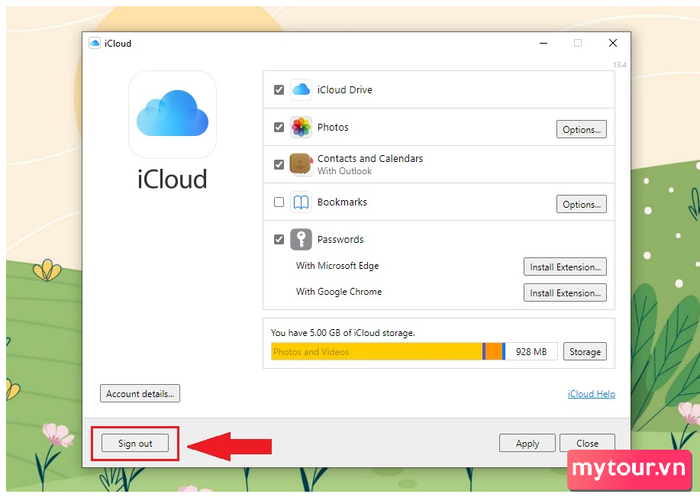This screenshot has height=501, width=700.
Task: Click 'With Google Chrome' label
Action: point(339,292)
